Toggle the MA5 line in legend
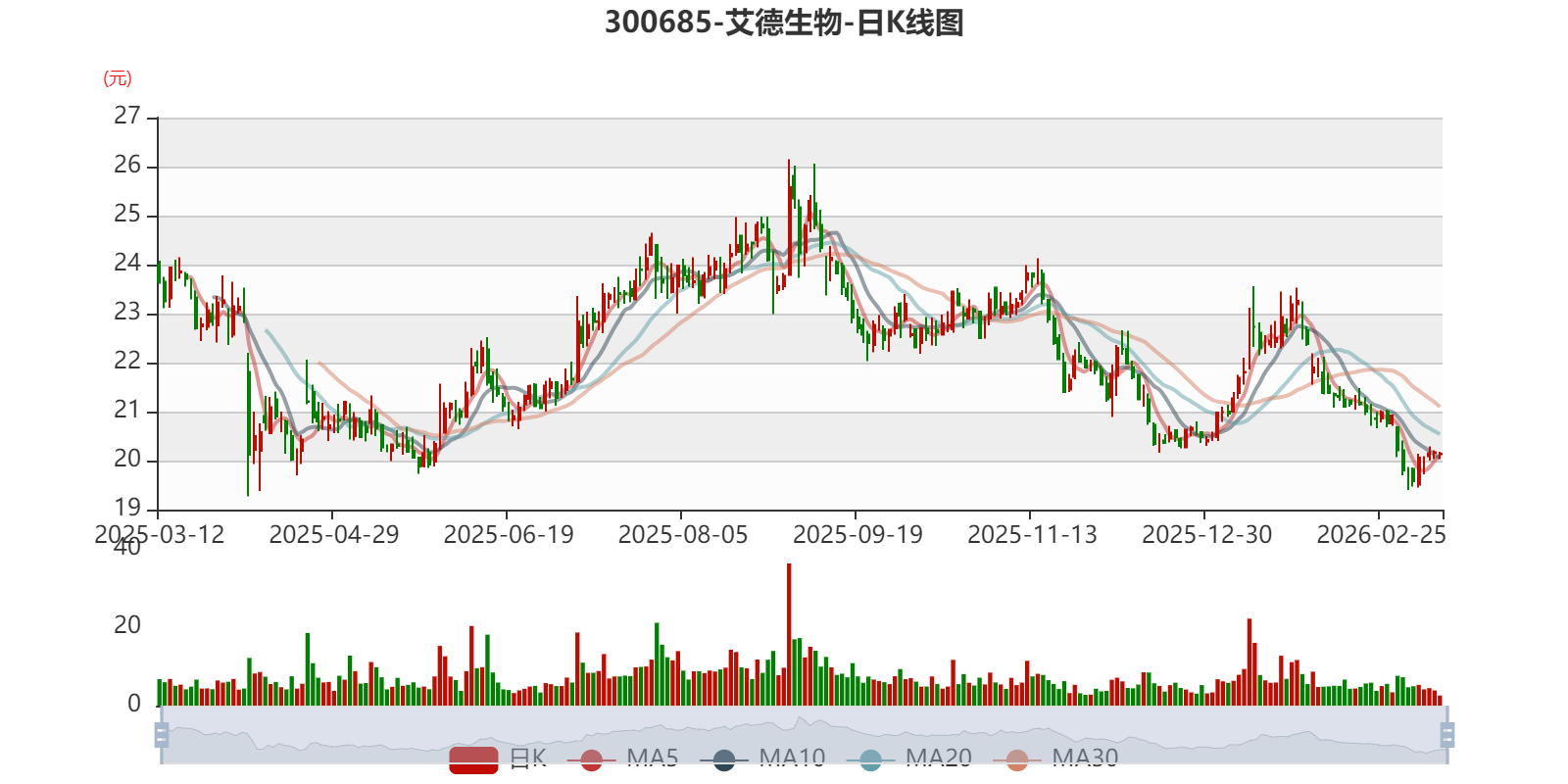The width and height of the screenshot is (1568, 784). tap(629, 759)
